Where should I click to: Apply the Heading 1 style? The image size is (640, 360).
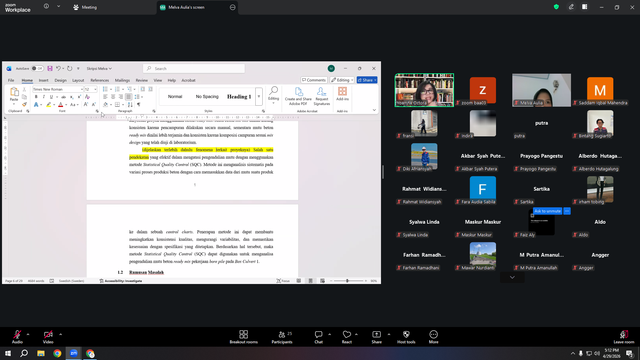click(x=239, y=97)
